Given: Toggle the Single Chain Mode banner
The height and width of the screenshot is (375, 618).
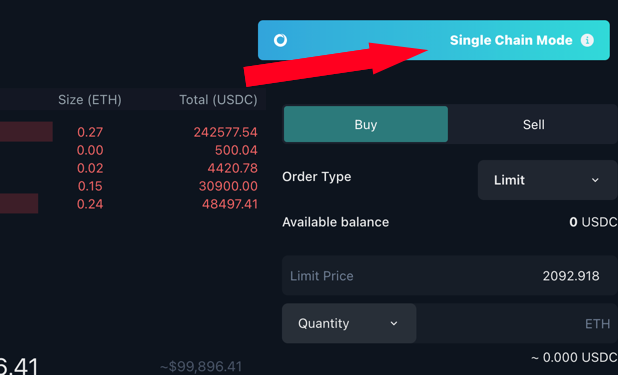Looking at the screenshot, I should tap(434, 40).
